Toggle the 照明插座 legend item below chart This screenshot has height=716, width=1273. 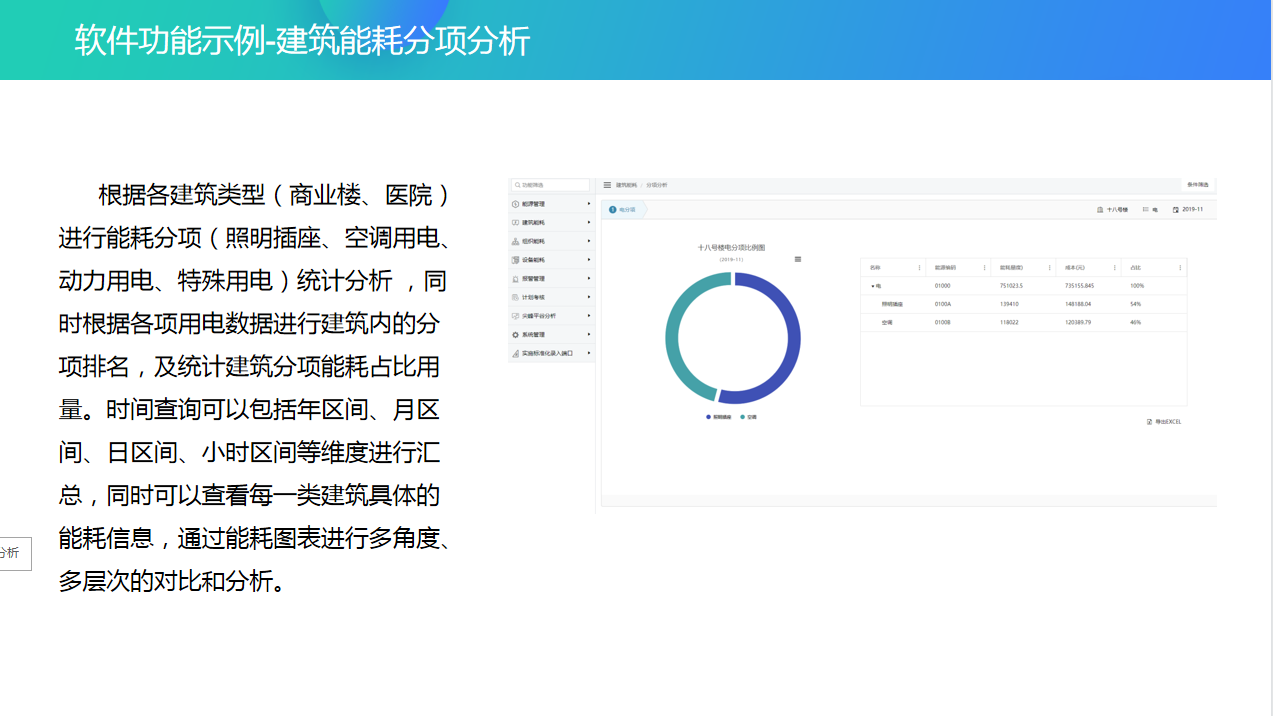[x=719, y=417]
